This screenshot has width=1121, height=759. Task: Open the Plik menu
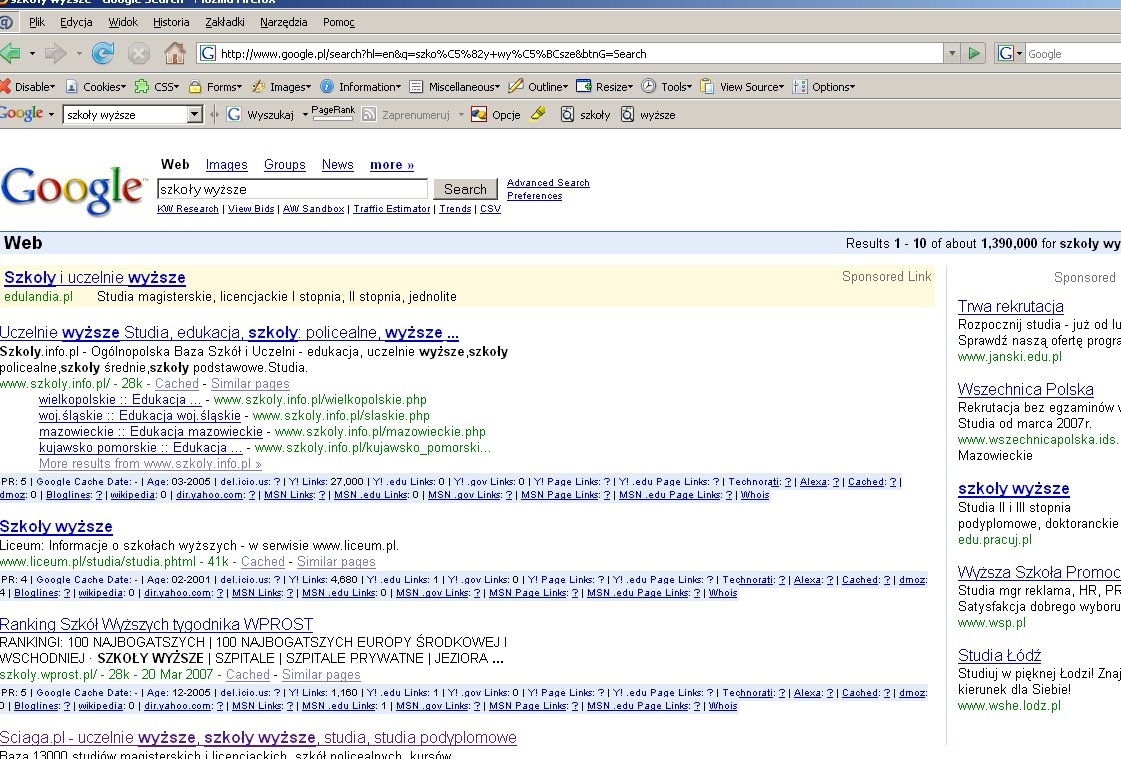point(37,22)
